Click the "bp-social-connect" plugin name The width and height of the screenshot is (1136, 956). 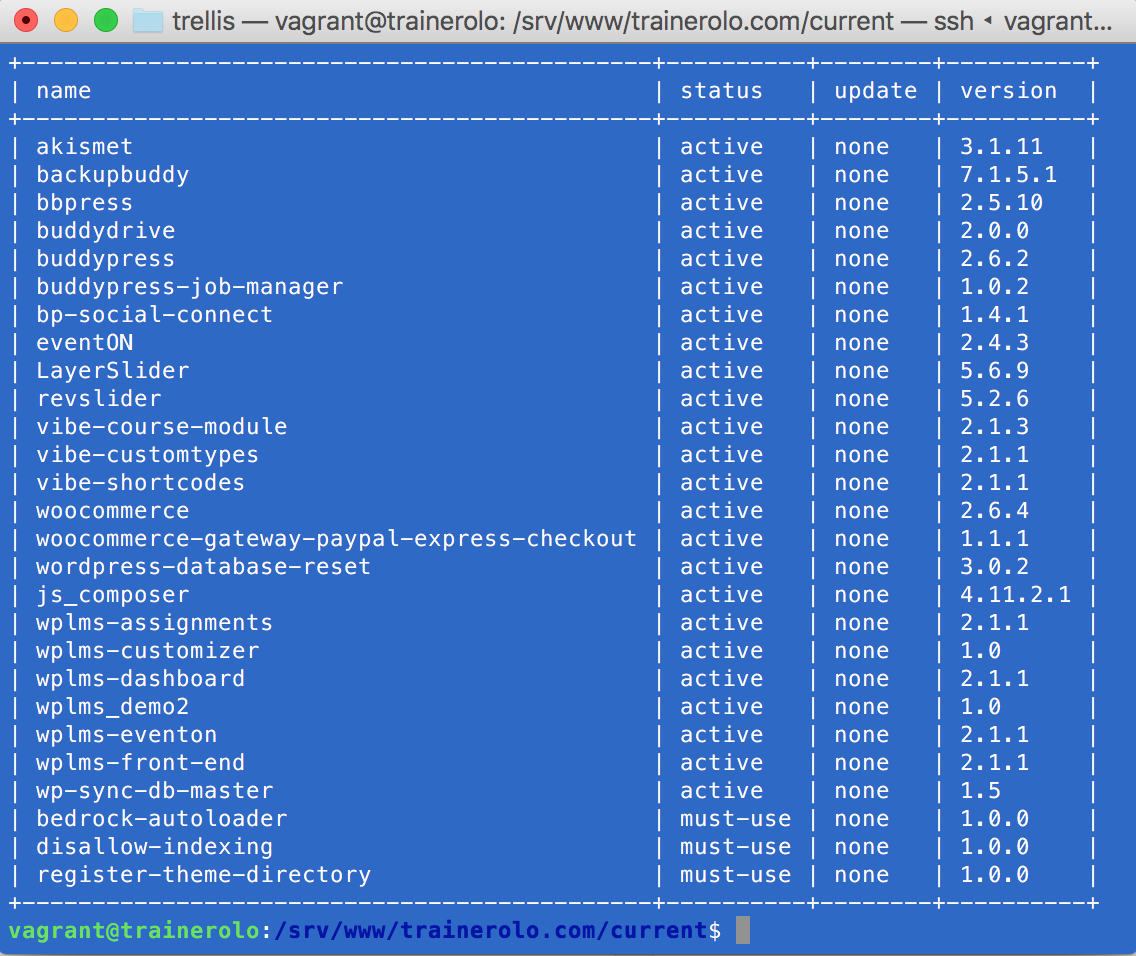[154, 314]
